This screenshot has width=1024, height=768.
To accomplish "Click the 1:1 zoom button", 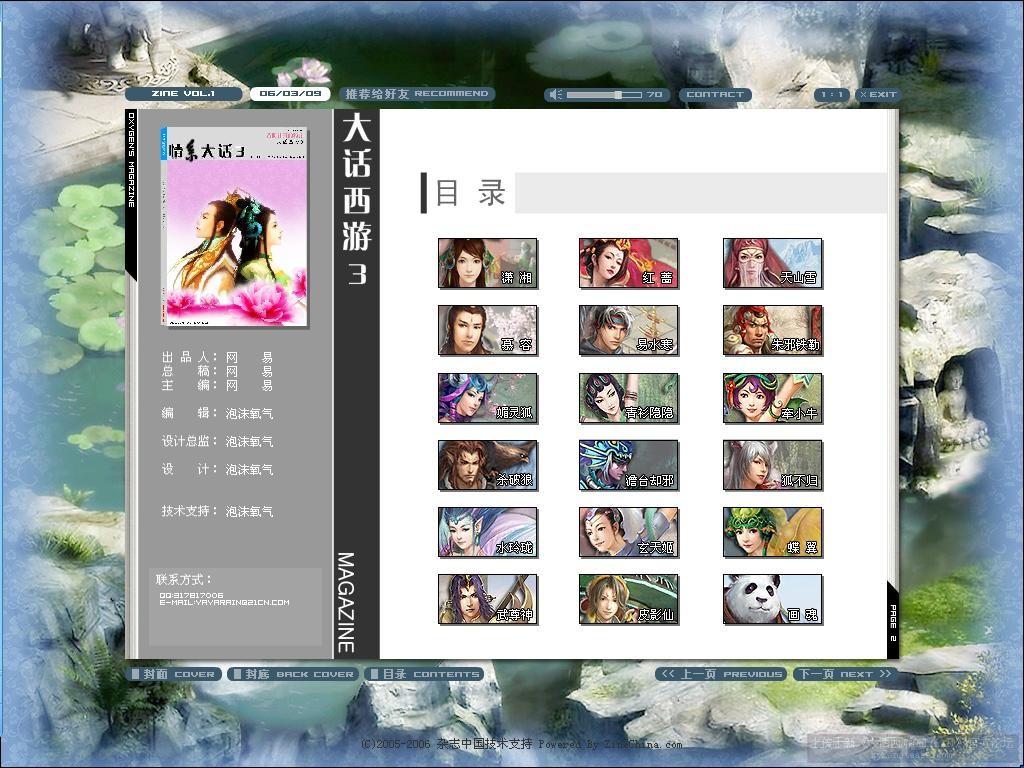I will [x=831, y=95].
